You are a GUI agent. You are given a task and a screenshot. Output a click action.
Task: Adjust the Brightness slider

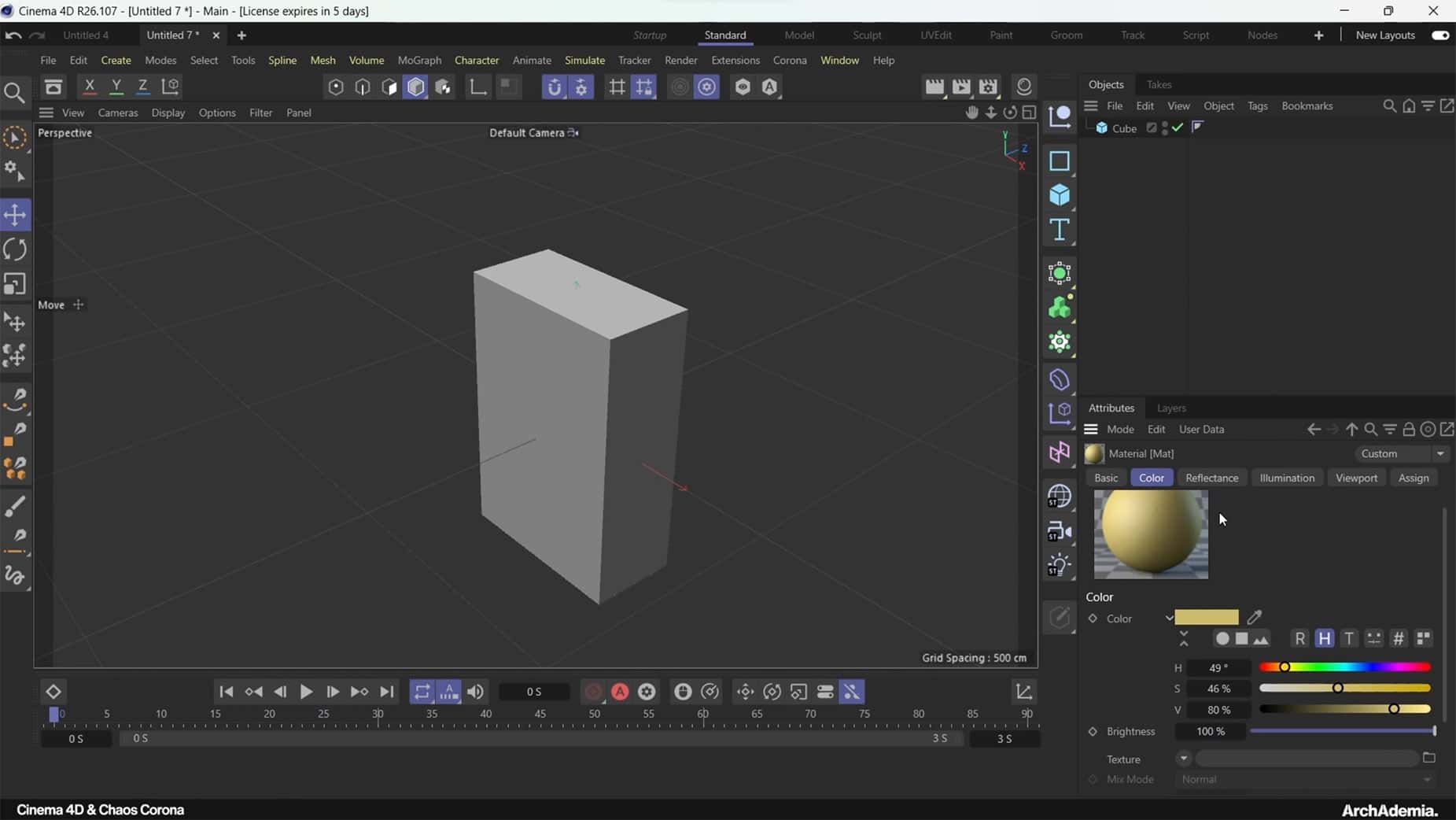click(x=1344, y=731)
